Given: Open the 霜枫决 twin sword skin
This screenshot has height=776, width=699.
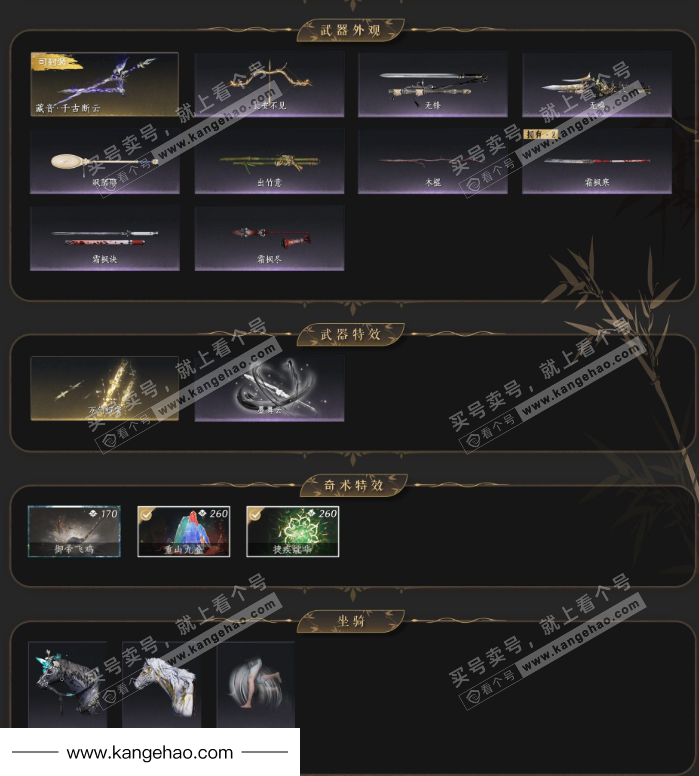Looking at the screenshot, I should 104,238.
